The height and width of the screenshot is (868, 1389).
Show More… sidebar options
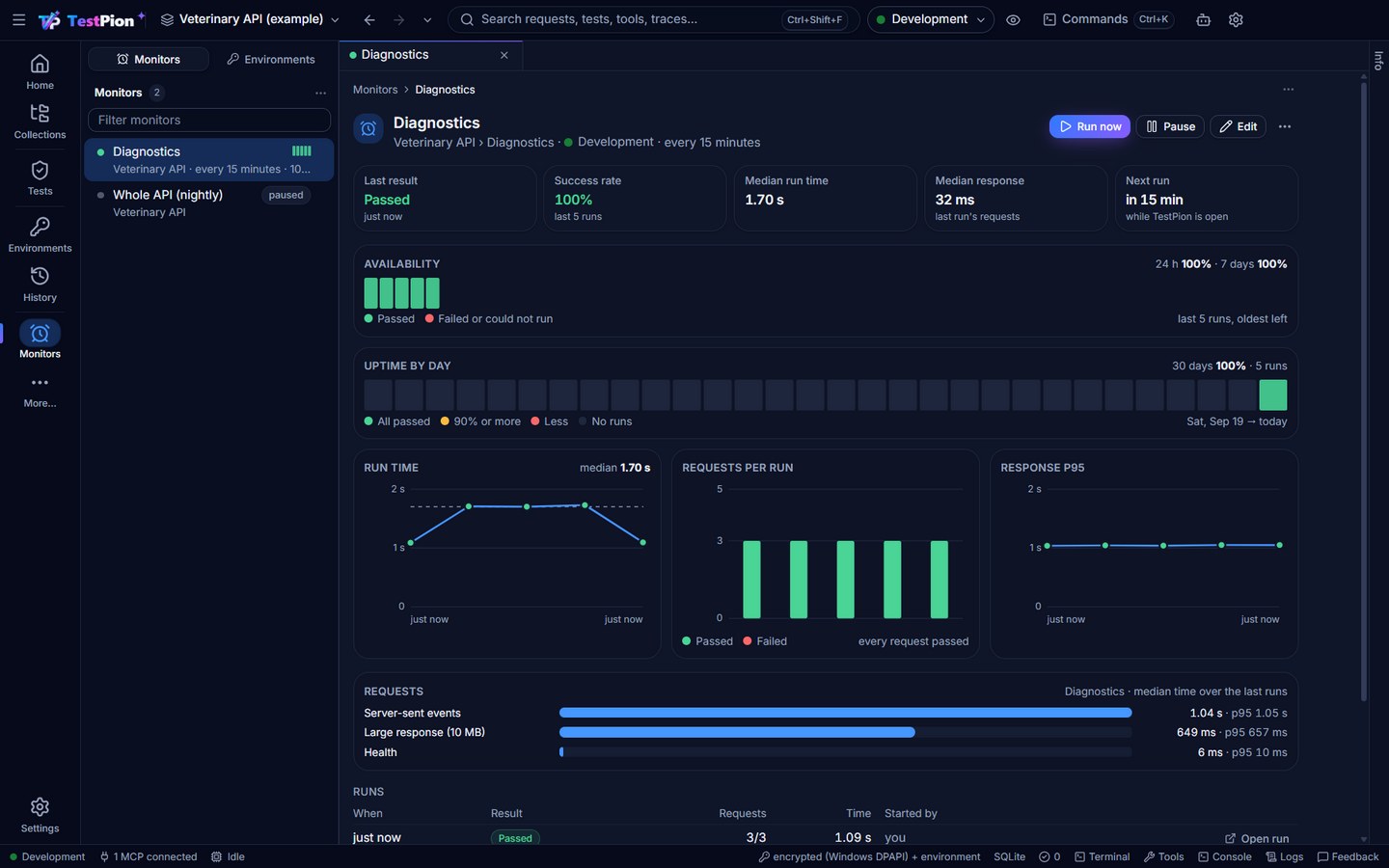click(x=40, y=392)
